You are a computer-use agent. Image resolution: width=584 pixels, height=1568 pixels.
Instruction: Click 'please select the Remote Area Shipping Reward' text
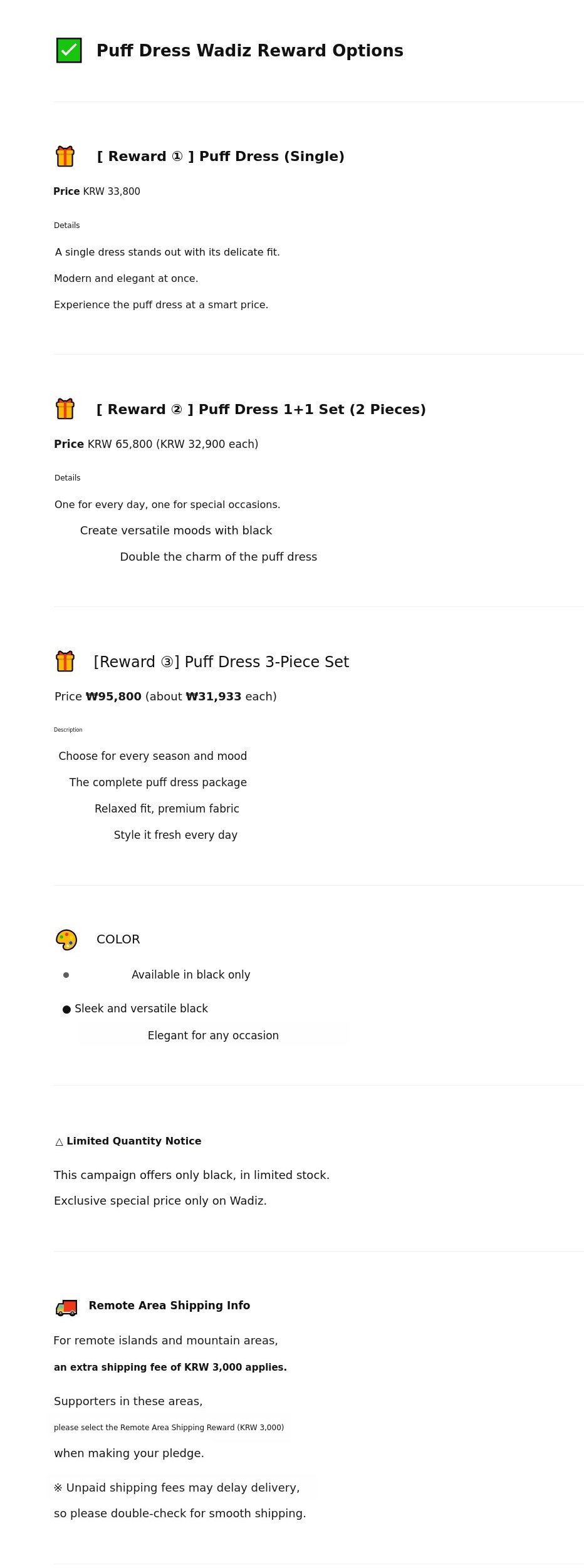pos(169,1428)
